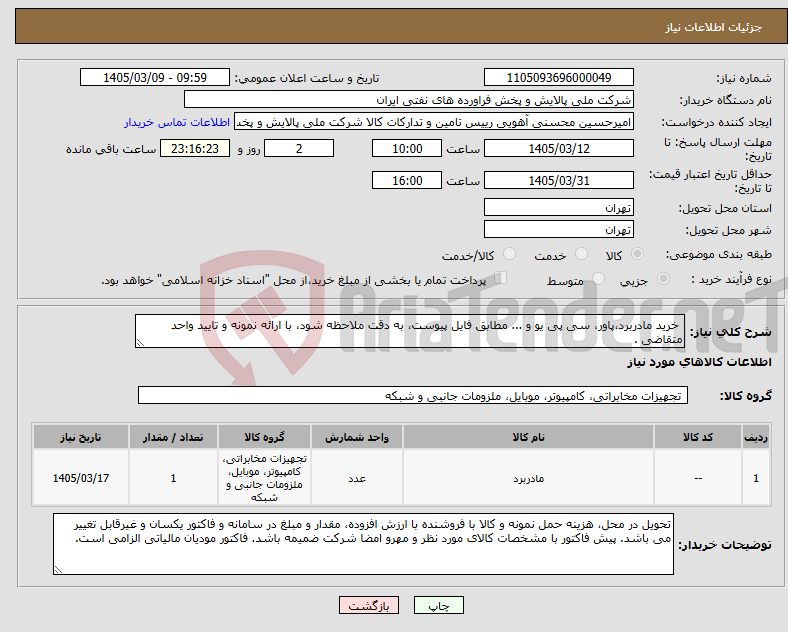Open اطلاعات تماس خریدار contact link

(x=177, y=122)
